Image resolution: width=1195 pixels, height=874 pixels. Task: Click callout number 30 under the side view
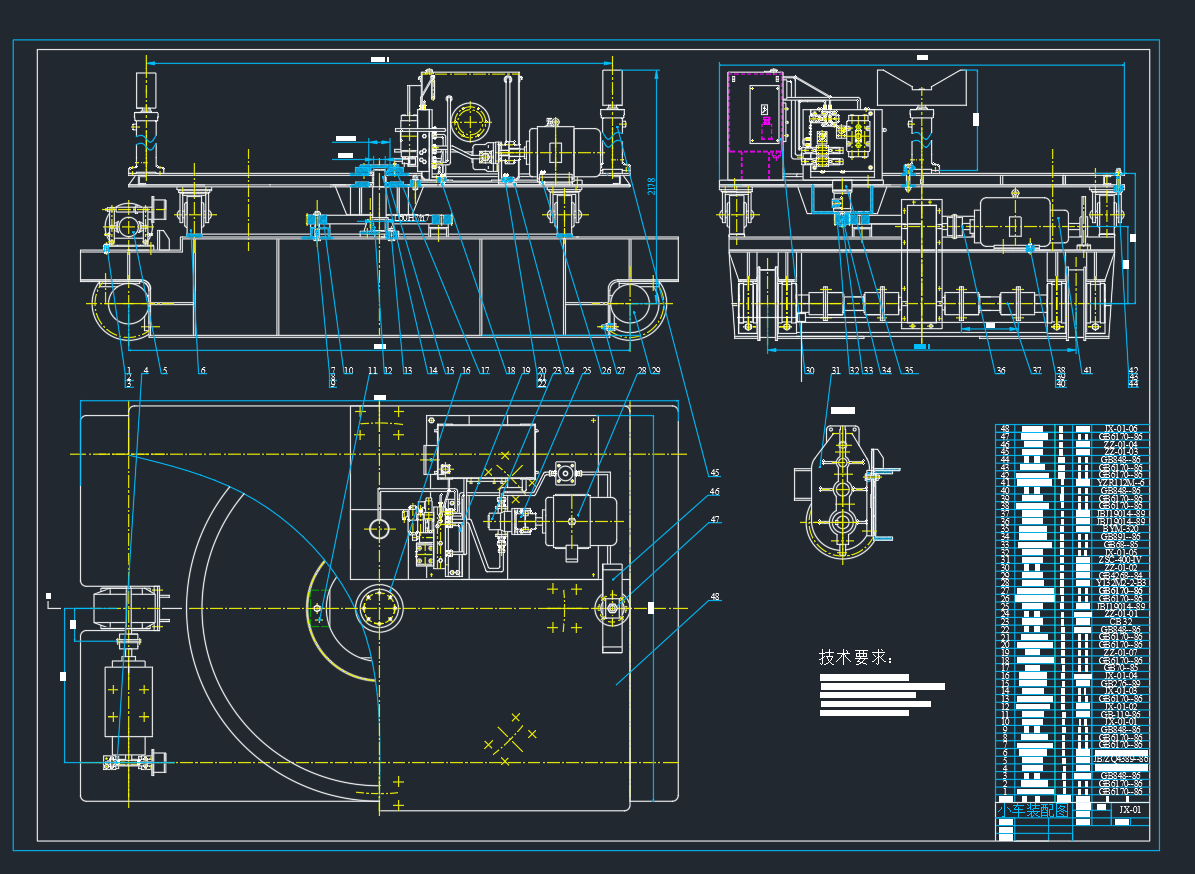pyautogui.click(x=809, y=371)
